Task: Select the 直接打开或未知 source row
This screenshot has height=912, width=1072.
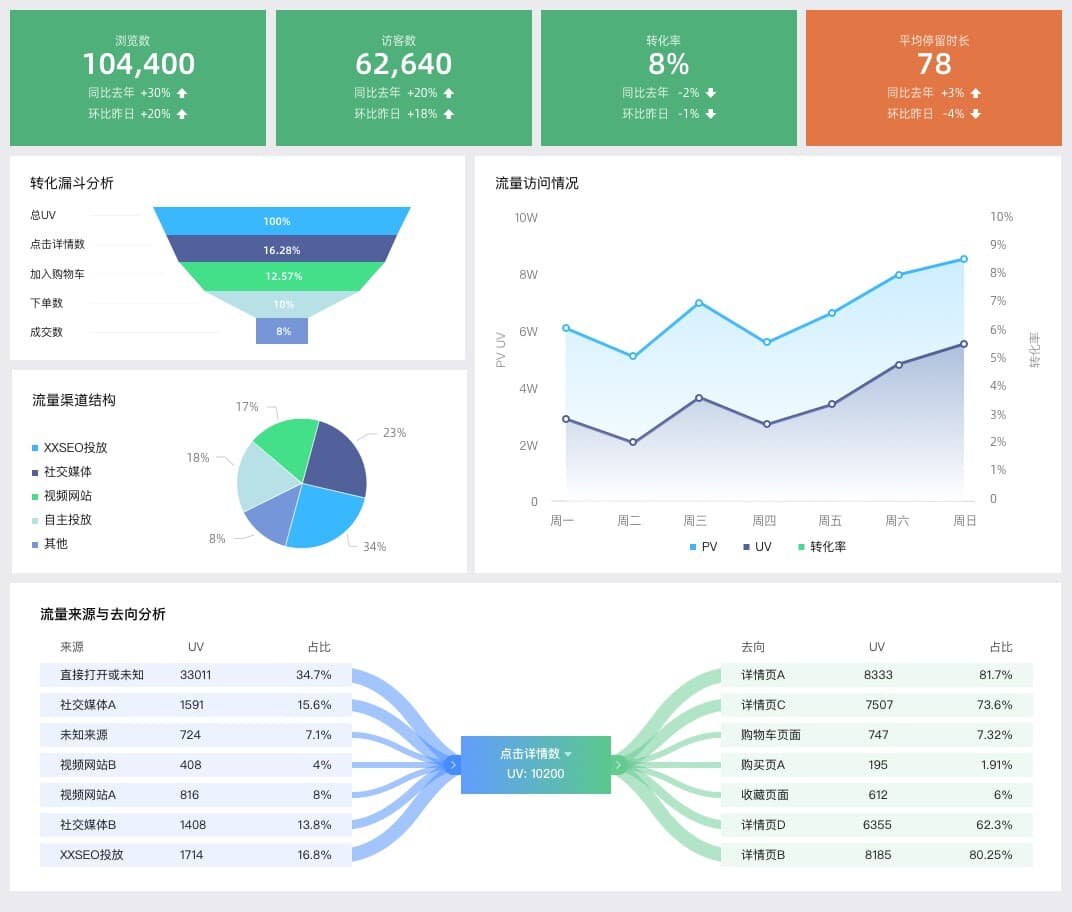Action: (196, 675)
